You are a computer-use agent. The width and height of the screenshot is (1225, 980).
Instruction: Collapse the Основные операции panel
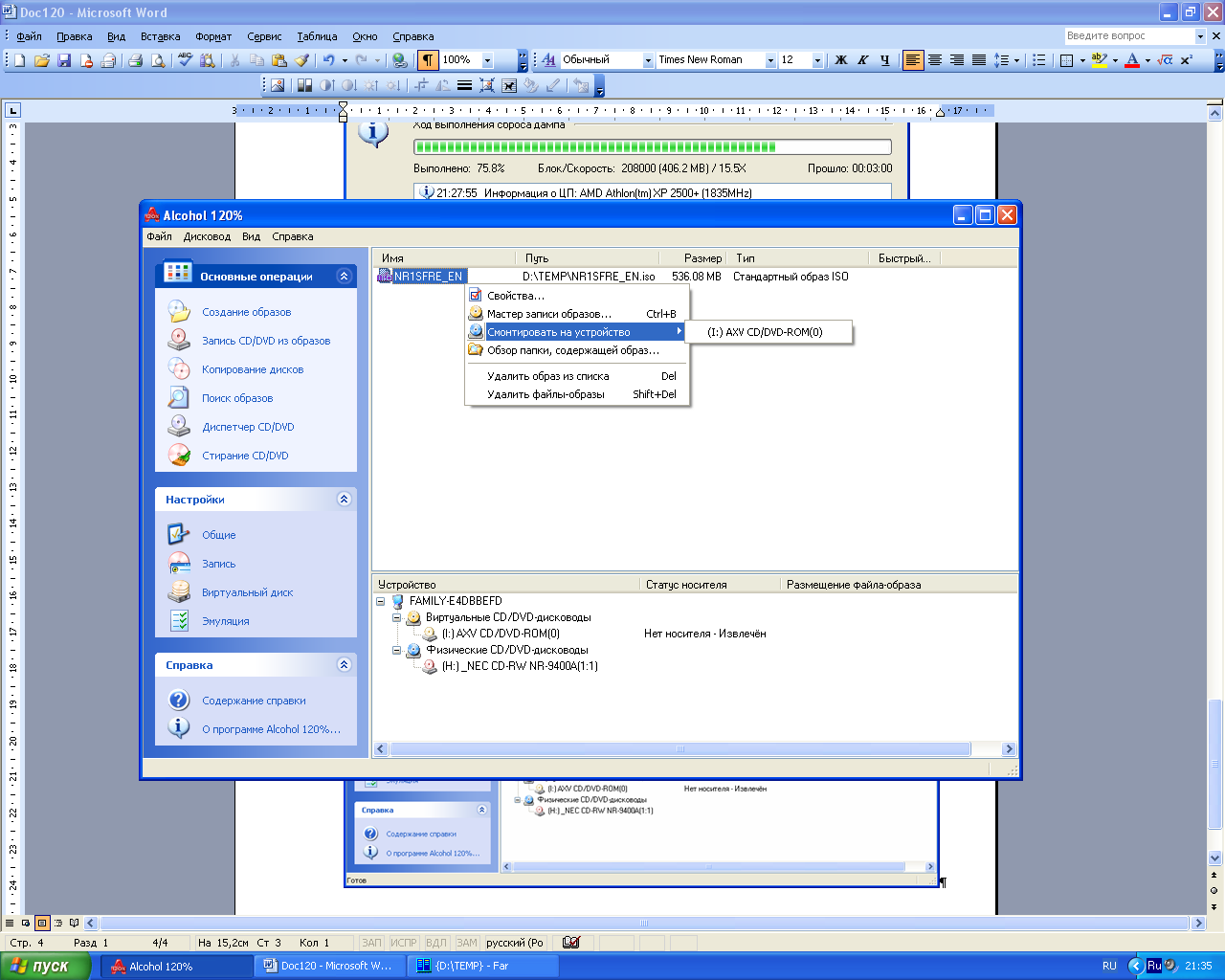point(344,276)
